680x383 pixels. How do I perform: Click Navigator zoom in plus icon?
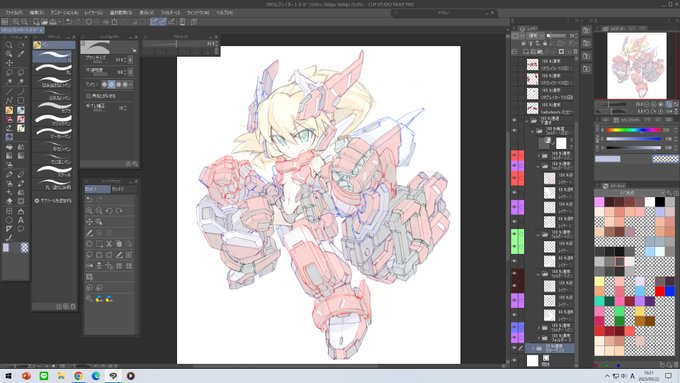pos(654,105)
